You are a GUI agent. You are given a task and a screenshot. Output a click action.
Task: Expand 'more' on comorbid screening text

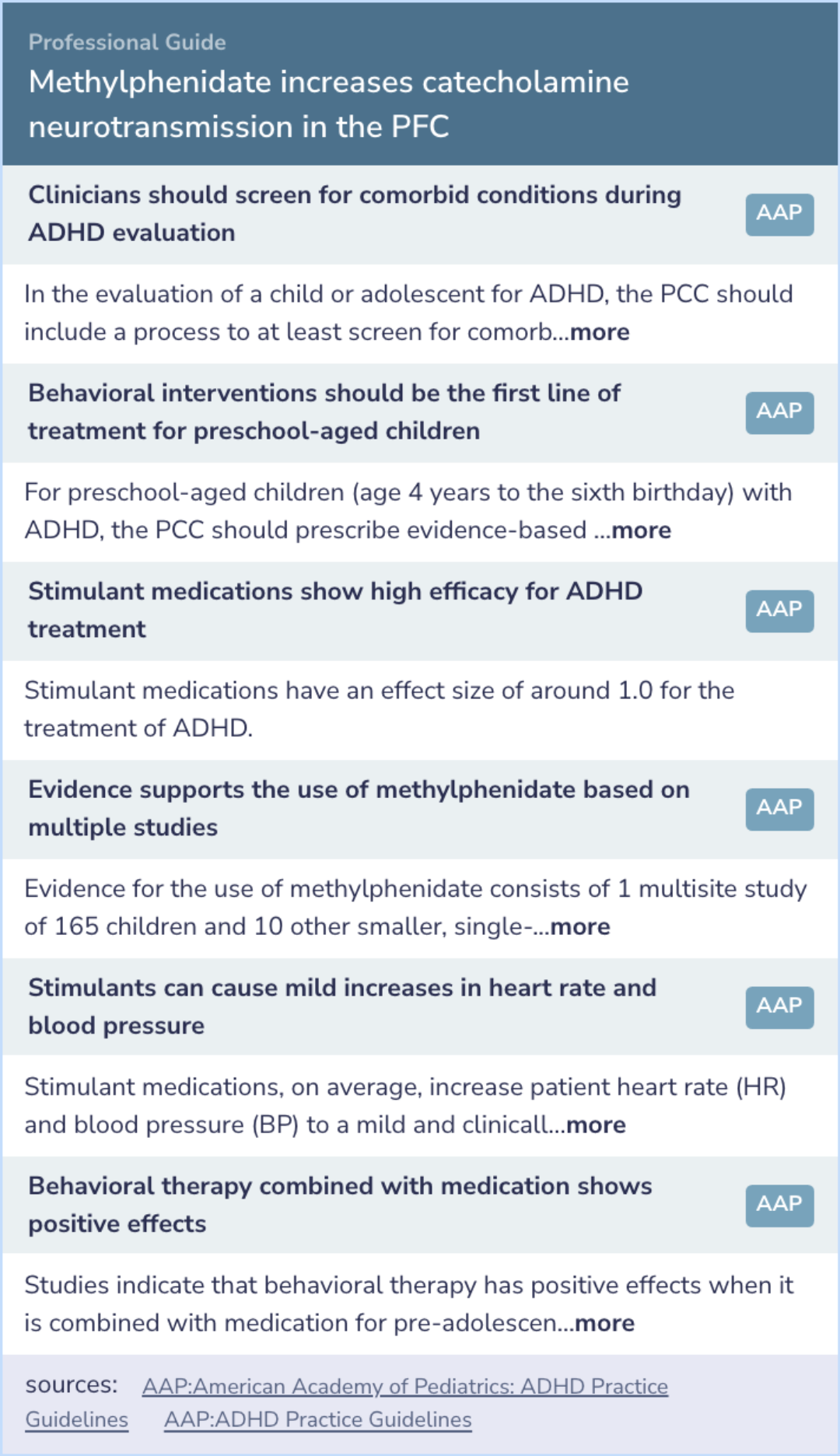pyautogui.click(x=599, y=332)
